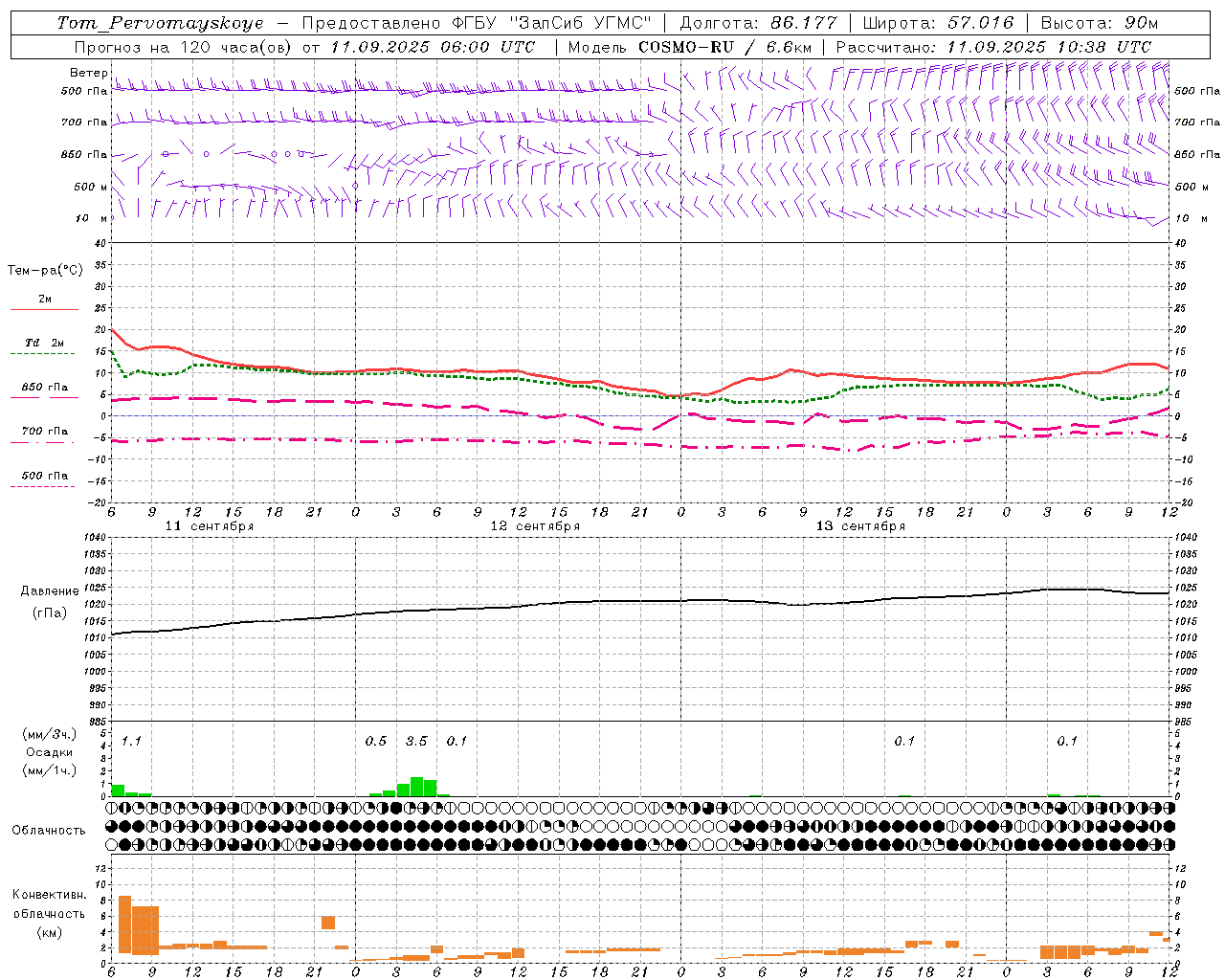Click the 12 сентября date label

(535, 526)
